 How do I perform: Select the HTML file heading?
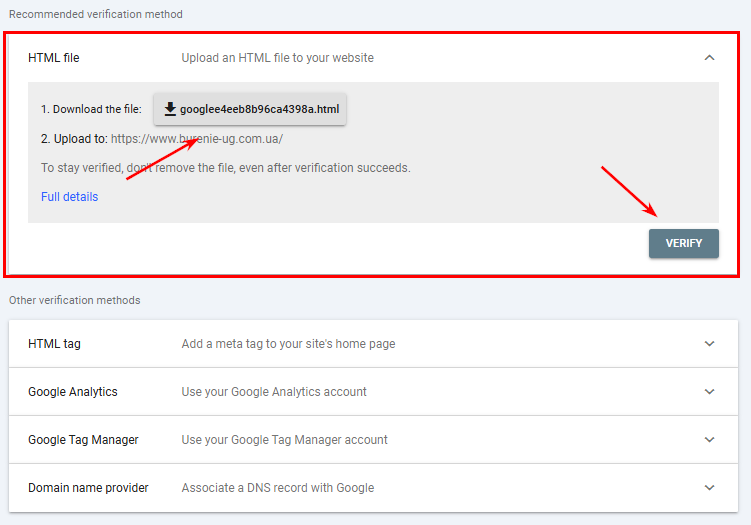[54, 58]
